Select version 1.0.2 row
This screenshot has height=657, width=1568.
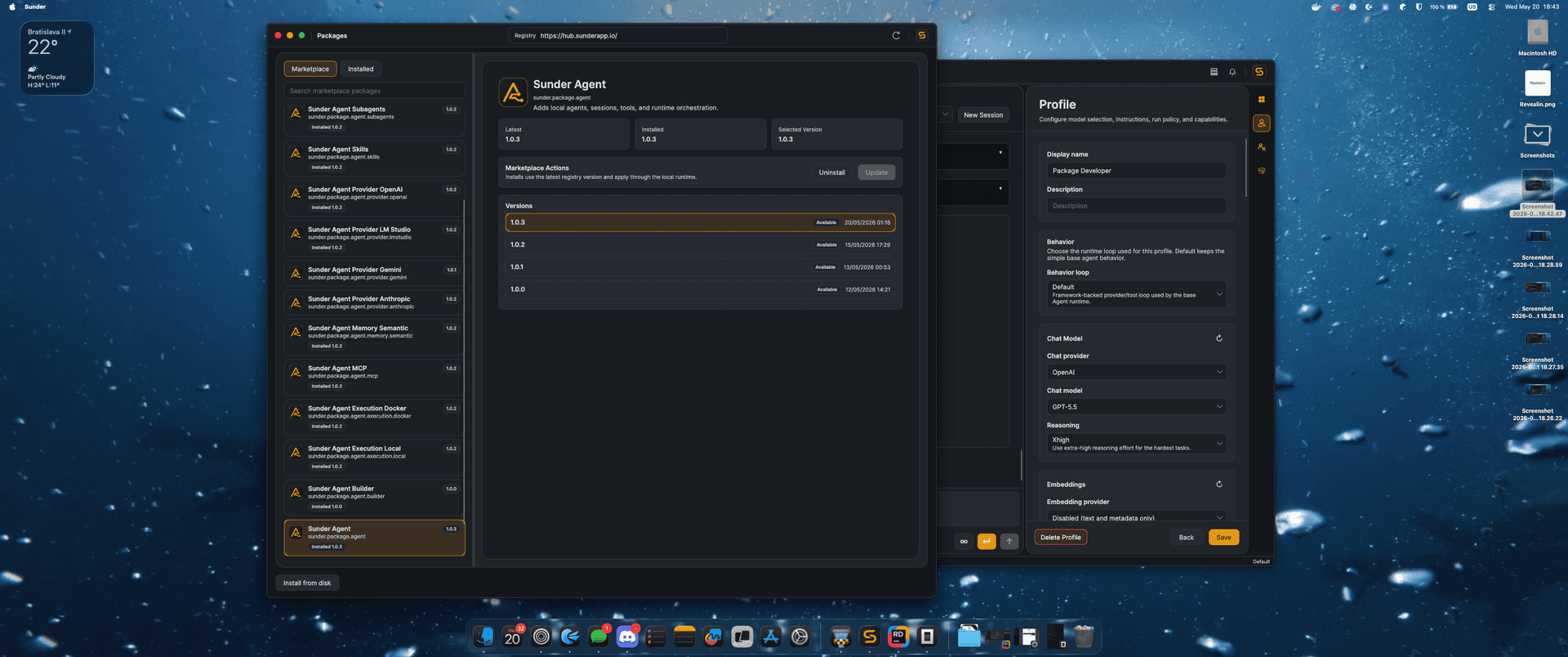700,244
